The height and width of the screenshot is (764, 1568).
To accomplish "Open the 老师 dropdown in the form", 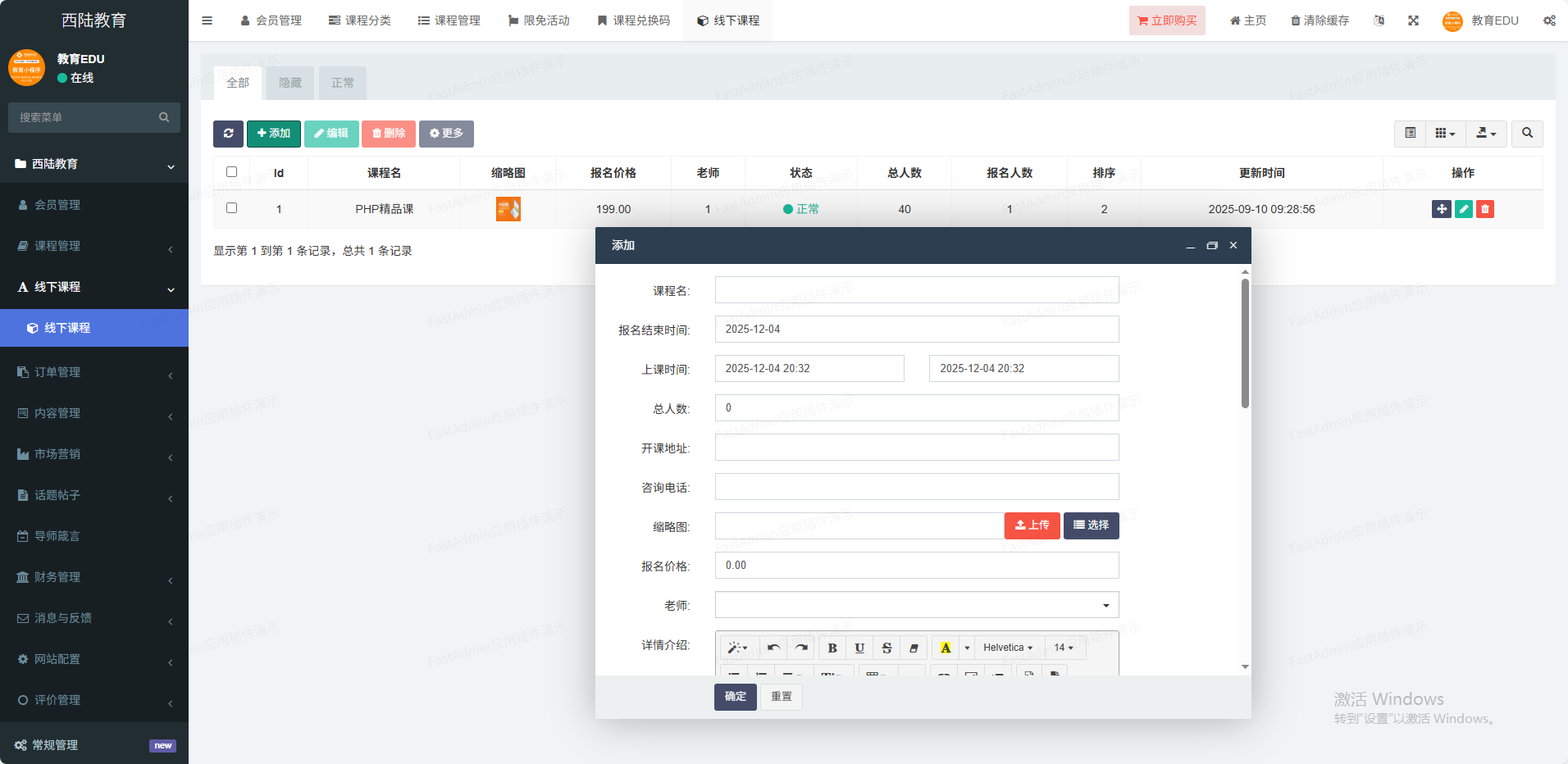I will pos(916,605).
